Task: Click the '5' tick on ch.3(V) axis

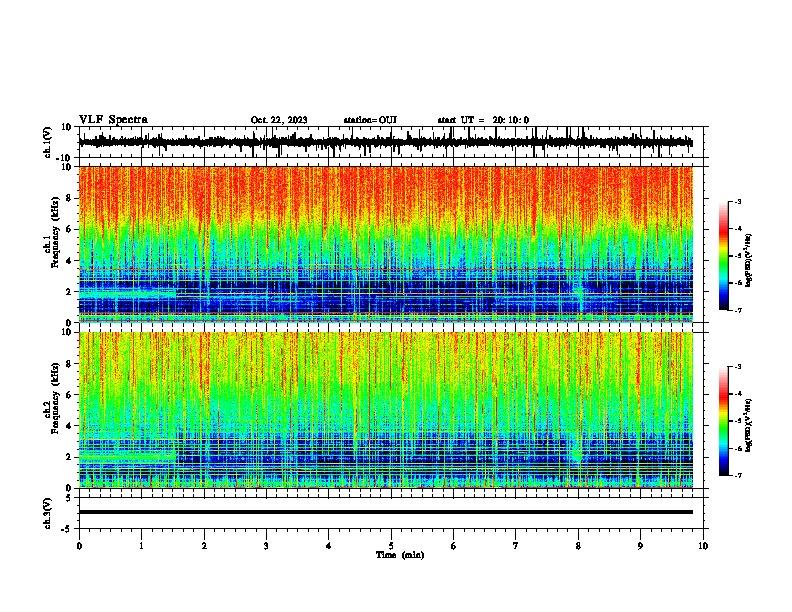Action: click(x=70, y=498)
